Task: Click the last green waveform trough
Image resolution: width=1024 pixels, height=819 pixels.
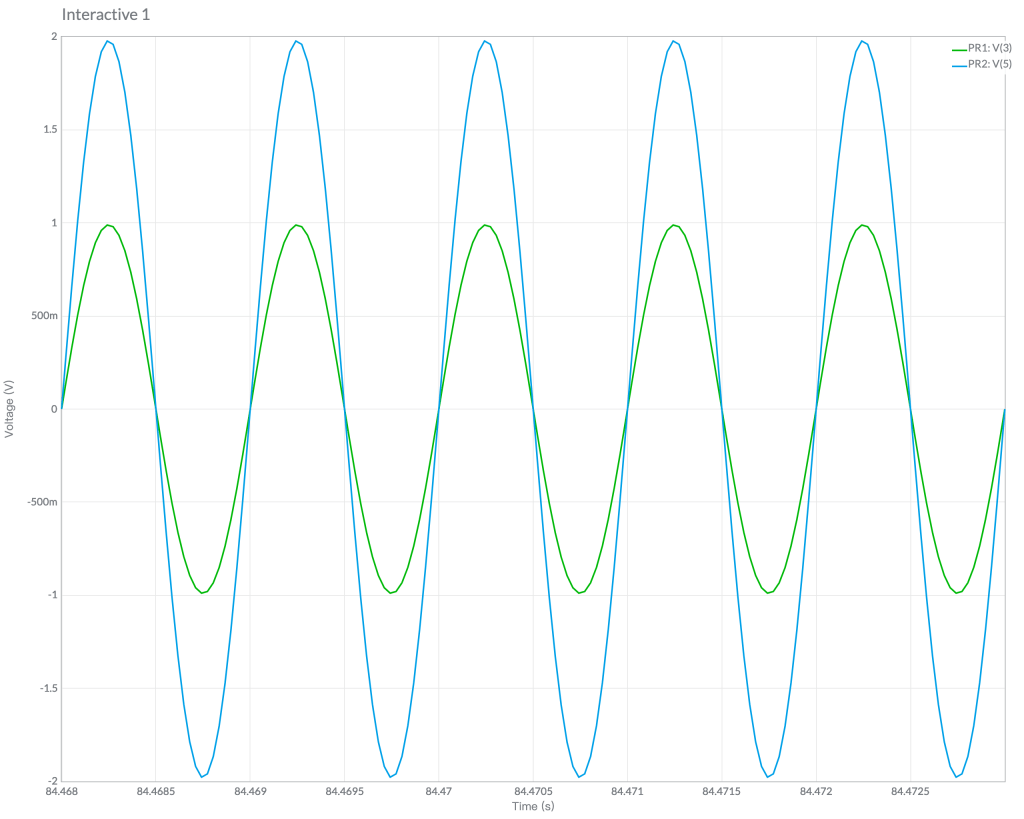Action: click(x=957, y=593)
